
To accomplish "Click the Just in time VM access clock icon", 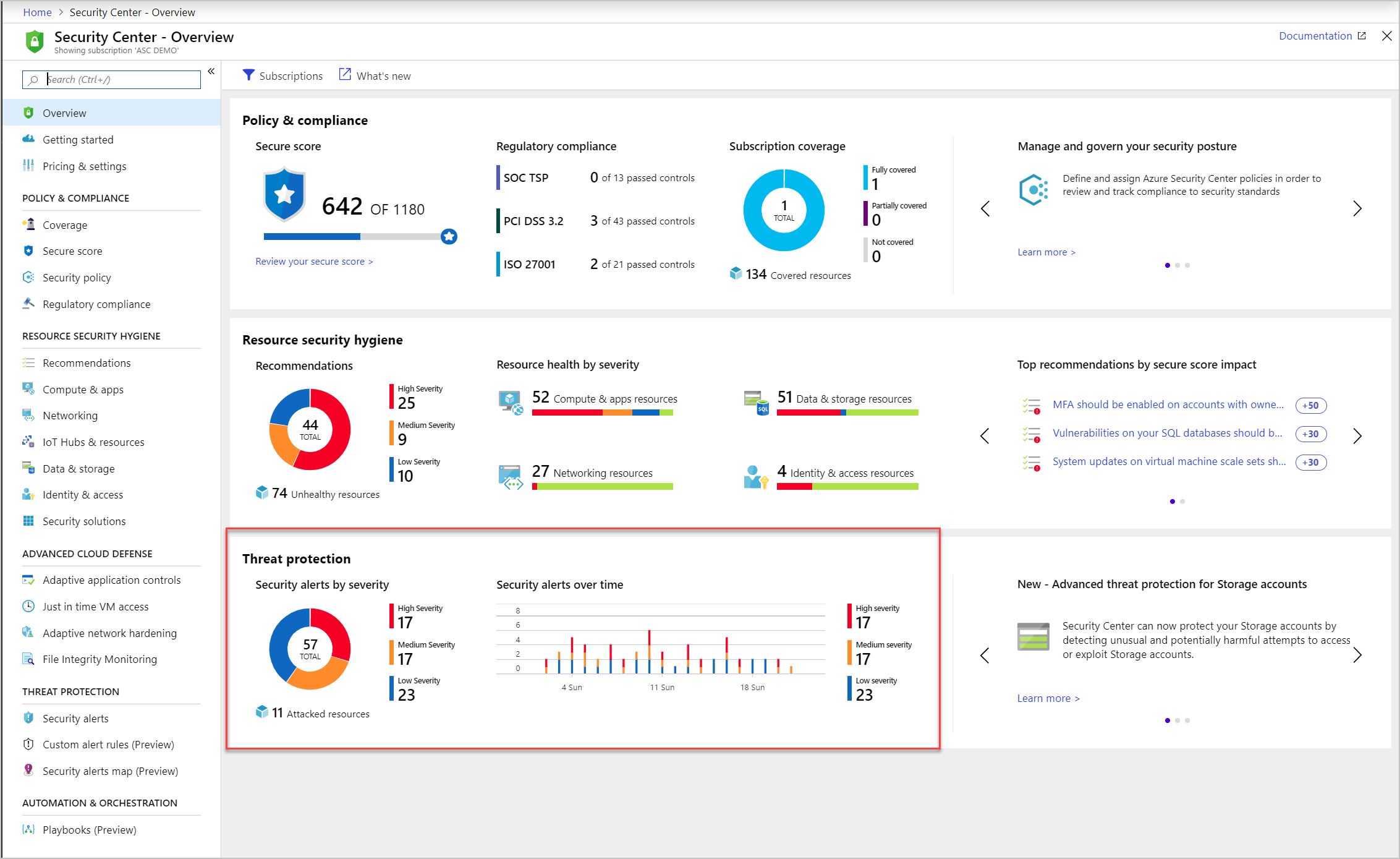I will tap(28, 606).
